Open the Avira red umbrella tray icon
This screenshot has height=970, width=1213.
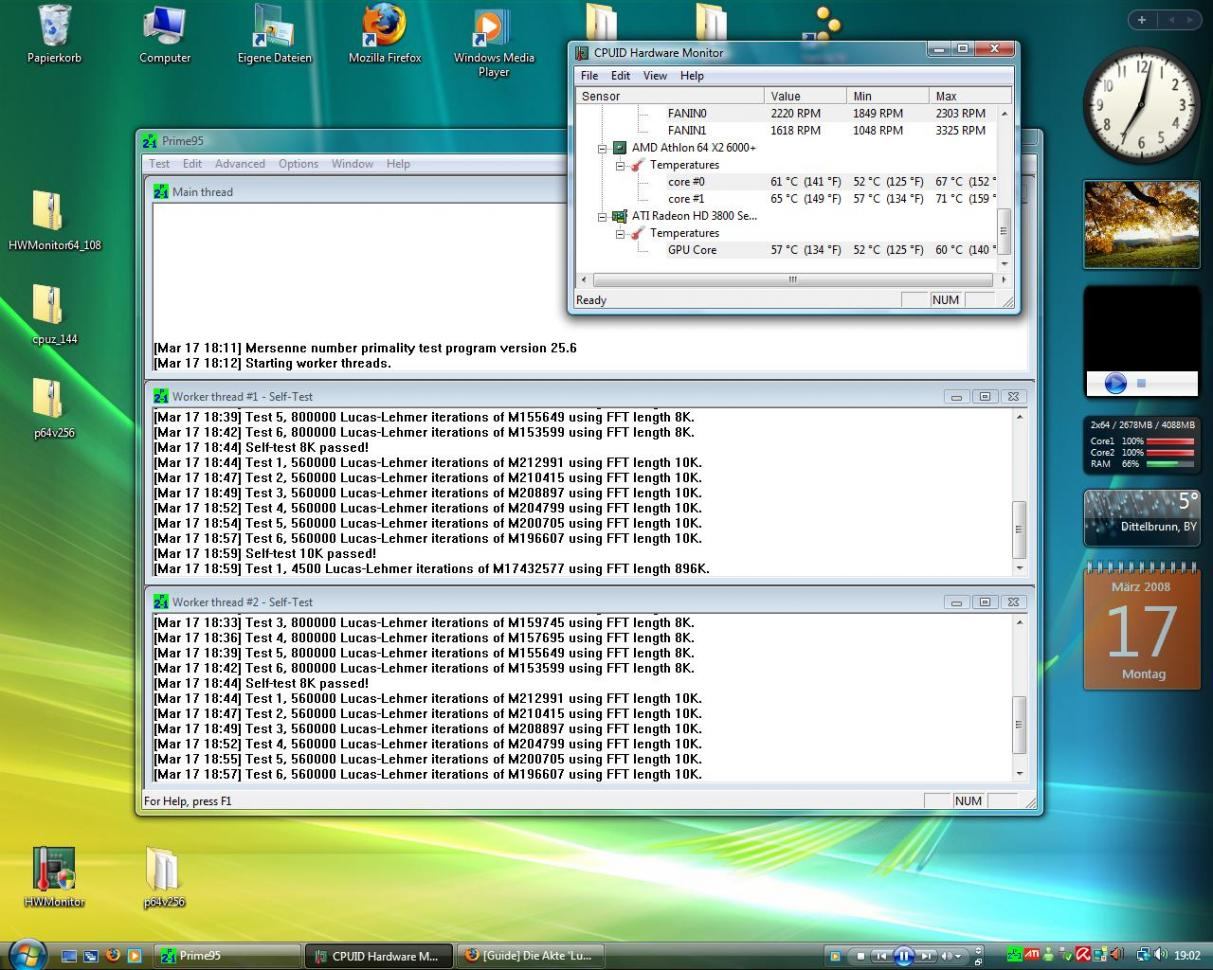(x=1084, y=956)
